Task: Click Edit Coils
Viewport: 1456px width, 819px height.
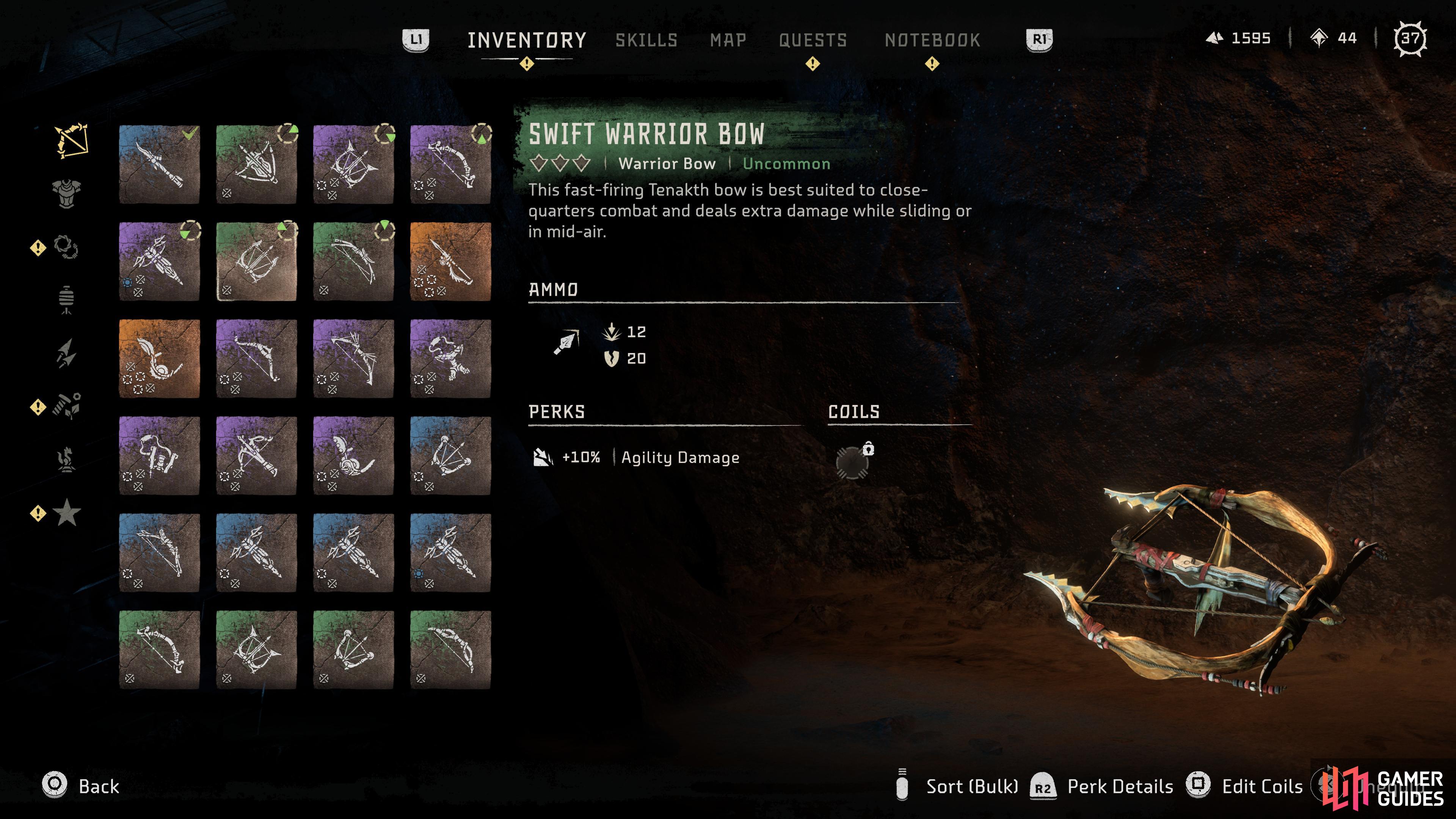Action: (x=1244, y=786)
